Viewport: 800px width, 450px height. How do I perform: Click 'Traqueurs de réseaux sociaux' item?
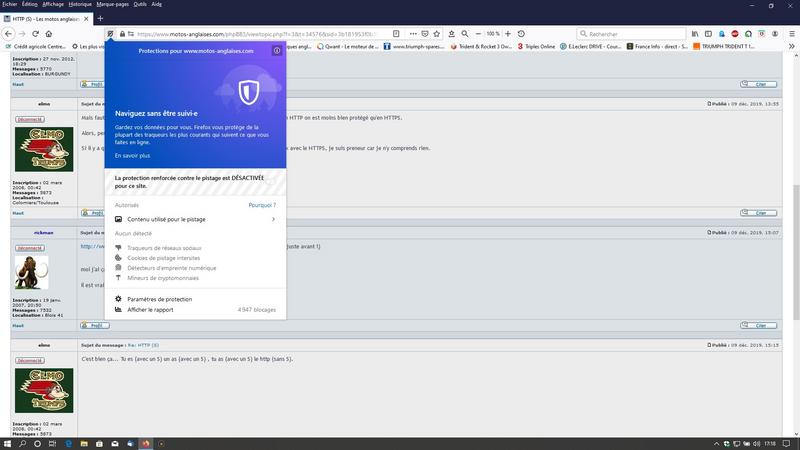point(164,248)
